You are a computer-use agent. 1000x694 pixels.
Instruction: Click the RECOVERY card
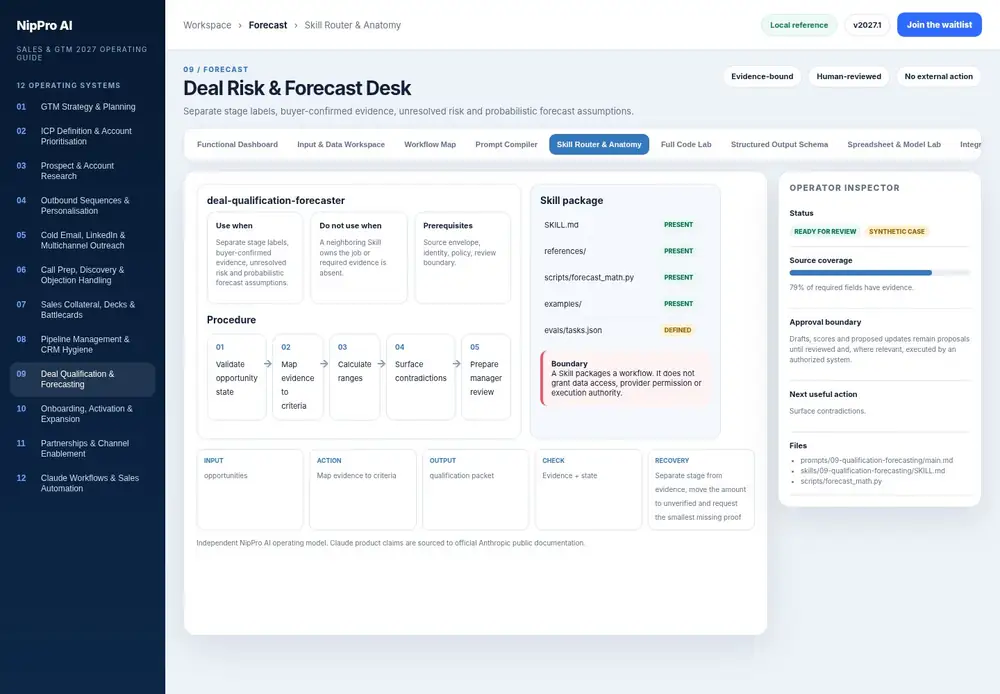(702, 490)
